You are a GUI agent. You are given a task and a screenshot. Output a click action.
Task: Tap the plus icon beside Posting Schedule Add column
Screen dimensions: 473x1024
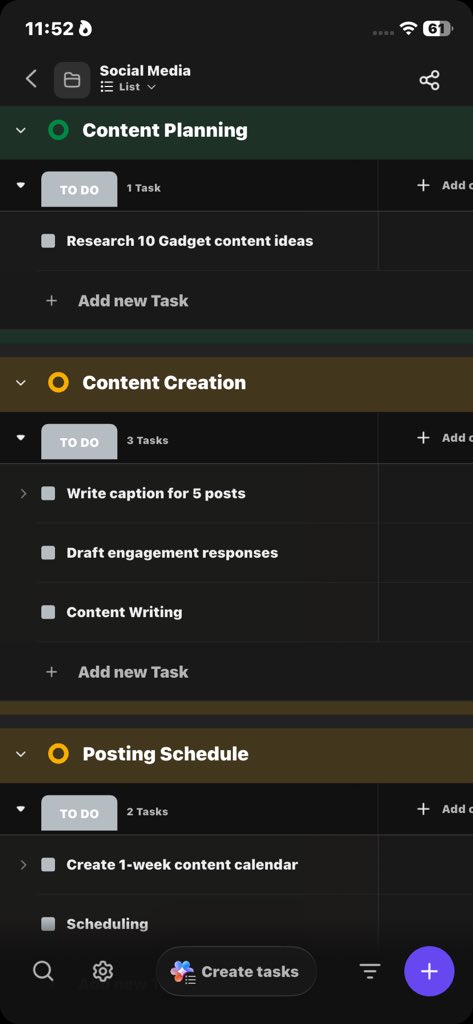coord(423,809)
